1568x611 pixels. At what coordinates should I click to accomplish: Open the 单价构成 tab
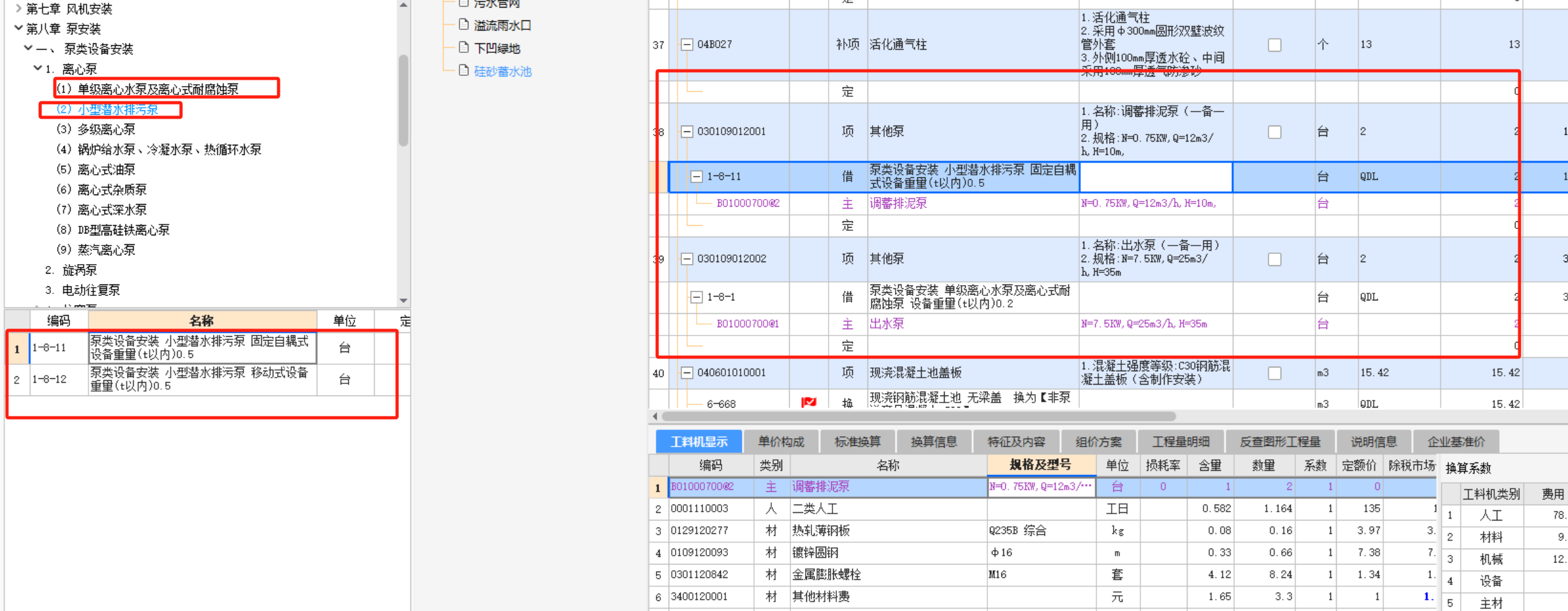pos(781,441)
